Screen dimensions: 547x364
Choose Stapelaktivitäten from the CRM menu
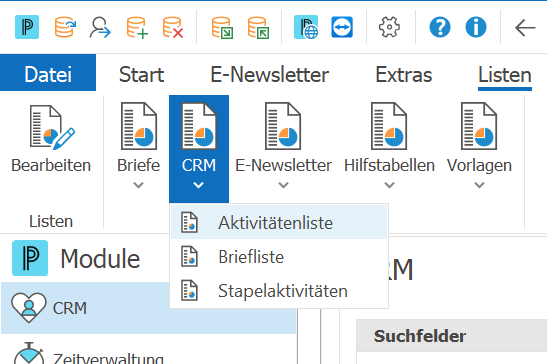tap(279, 290)
